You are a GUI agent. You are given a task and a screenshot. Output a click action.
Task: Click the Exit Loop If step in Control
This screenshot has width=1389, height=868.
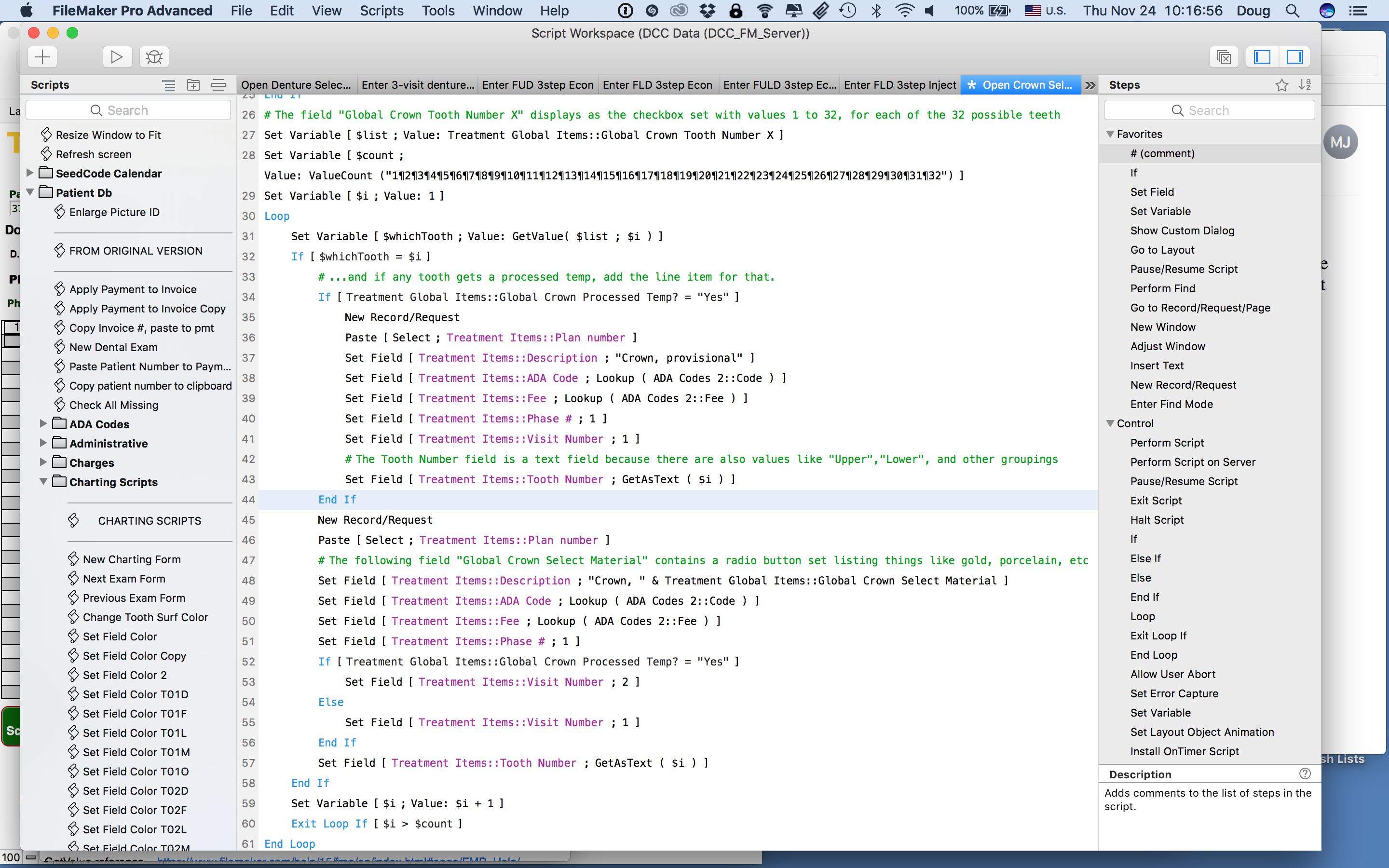(x=1158, y=636)
